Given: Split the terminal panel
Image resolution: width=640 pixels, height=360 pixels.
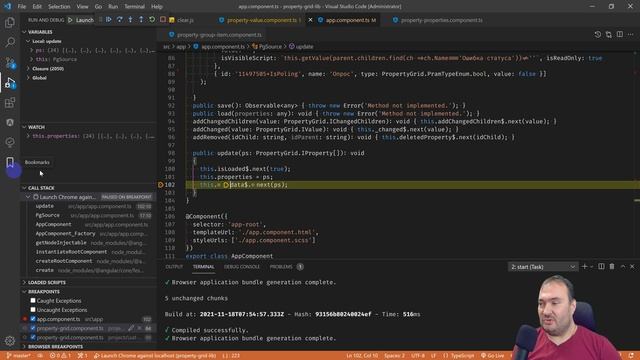Looking at the screenshot, I should (x=601, y=267).
